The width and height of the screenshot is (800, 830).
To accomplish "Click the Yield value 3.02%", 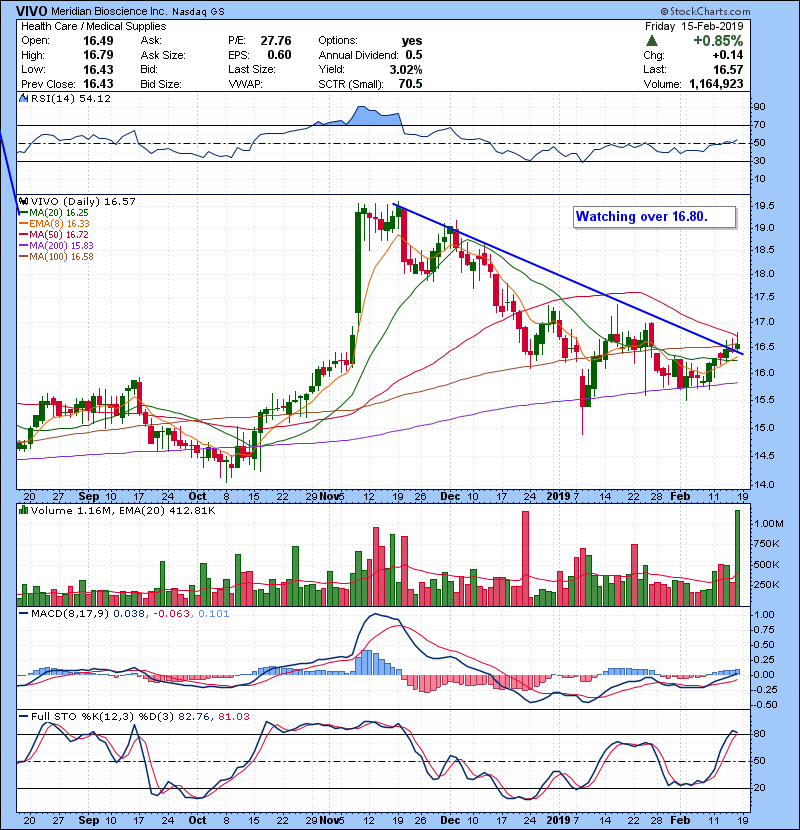I will (x=406, y=69).
